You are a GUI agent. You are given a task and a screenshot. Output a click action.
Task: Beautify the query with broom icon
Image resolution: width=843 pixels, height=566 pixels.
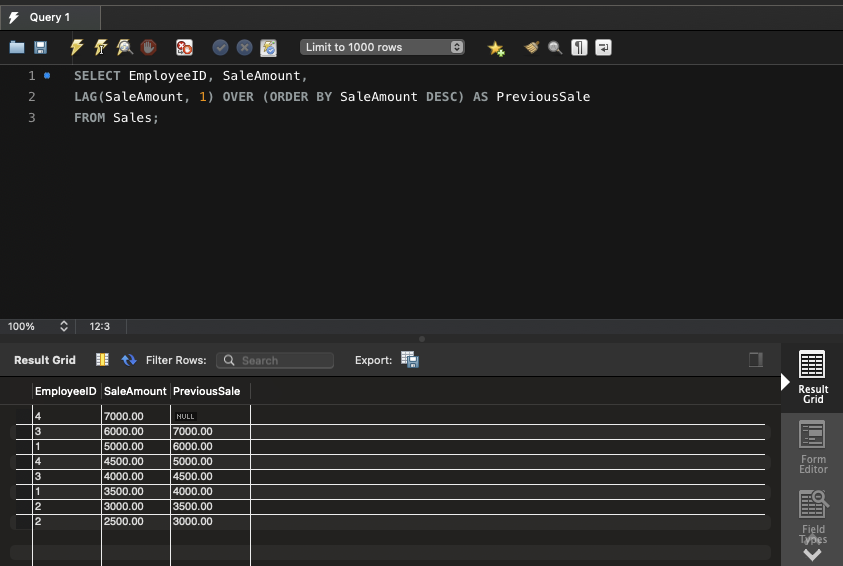tap(532, 47)
